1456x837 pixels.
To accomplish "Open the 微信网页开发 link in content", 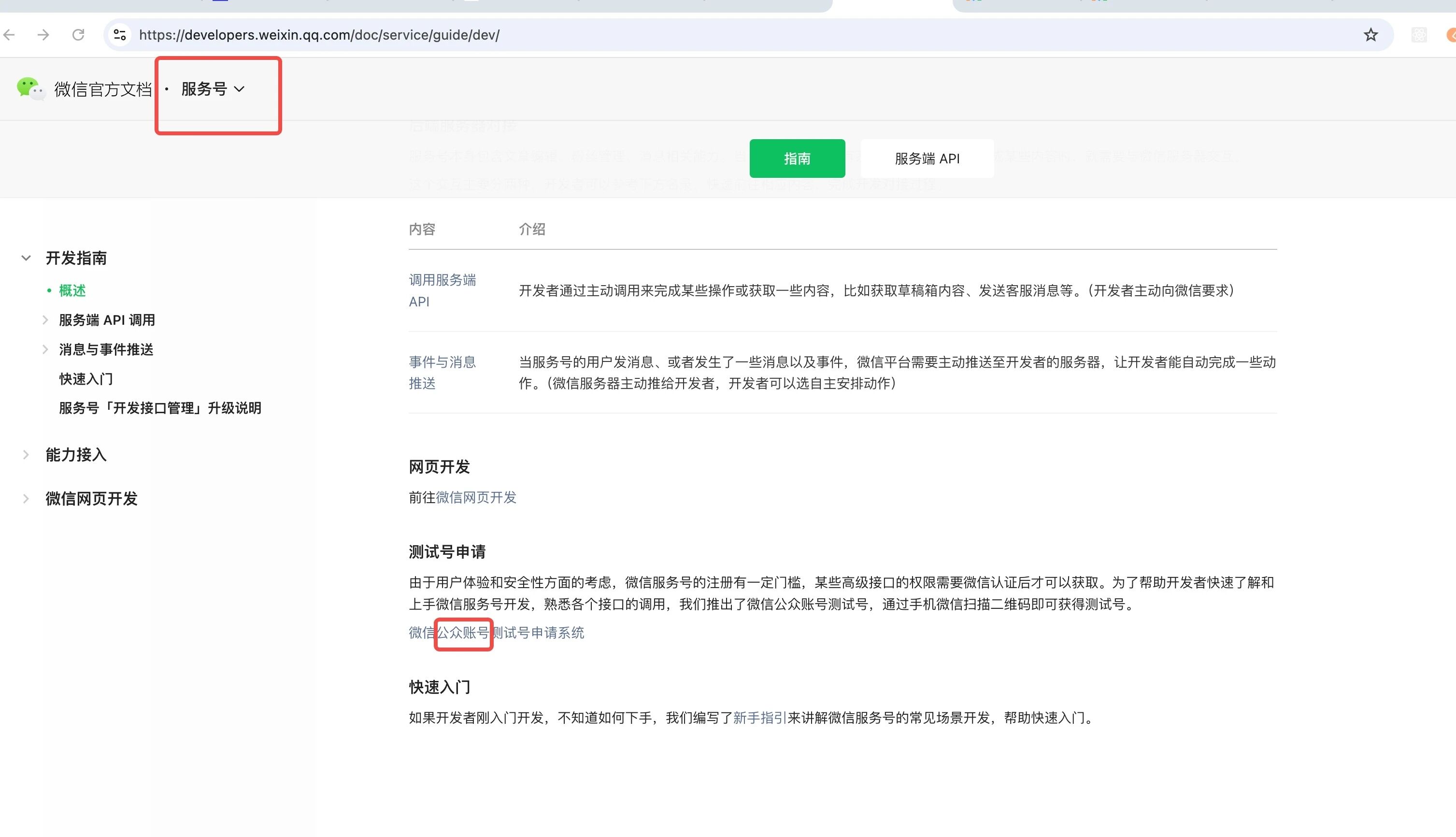I will (x=476, y=497).
